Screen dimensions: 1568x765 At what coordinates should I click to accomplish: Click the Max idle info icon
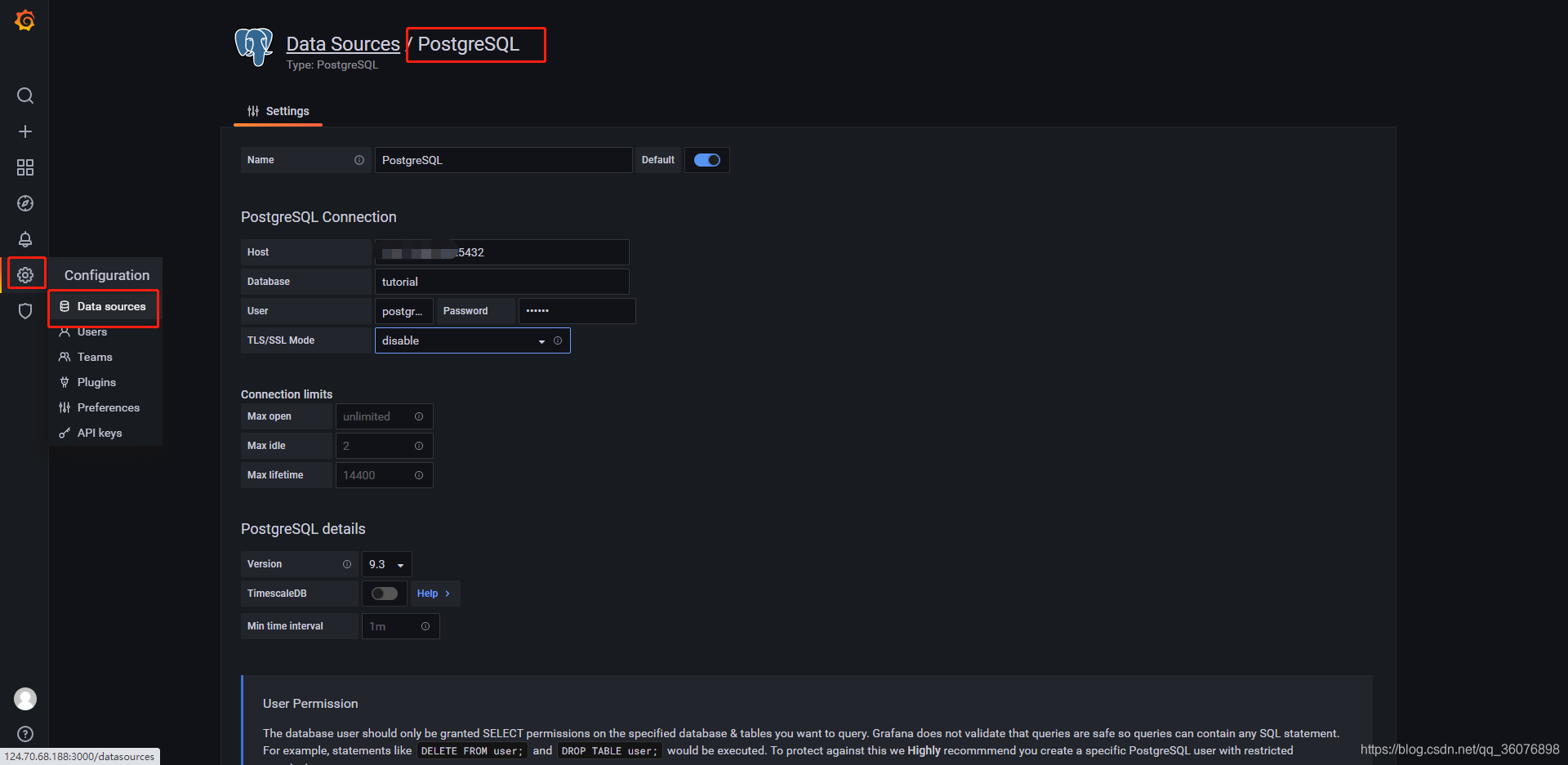[x=419, y=446]
